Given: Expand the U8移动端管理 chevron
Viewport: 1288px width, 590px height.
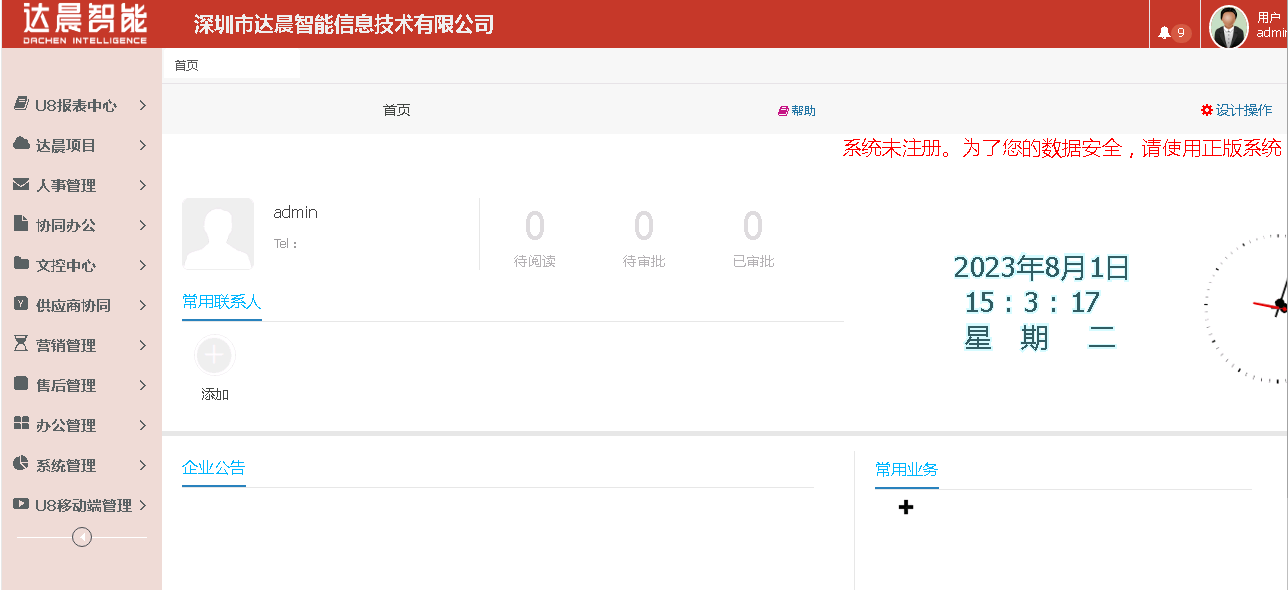Looking at the screenshot, I should (x=143, y=505).
